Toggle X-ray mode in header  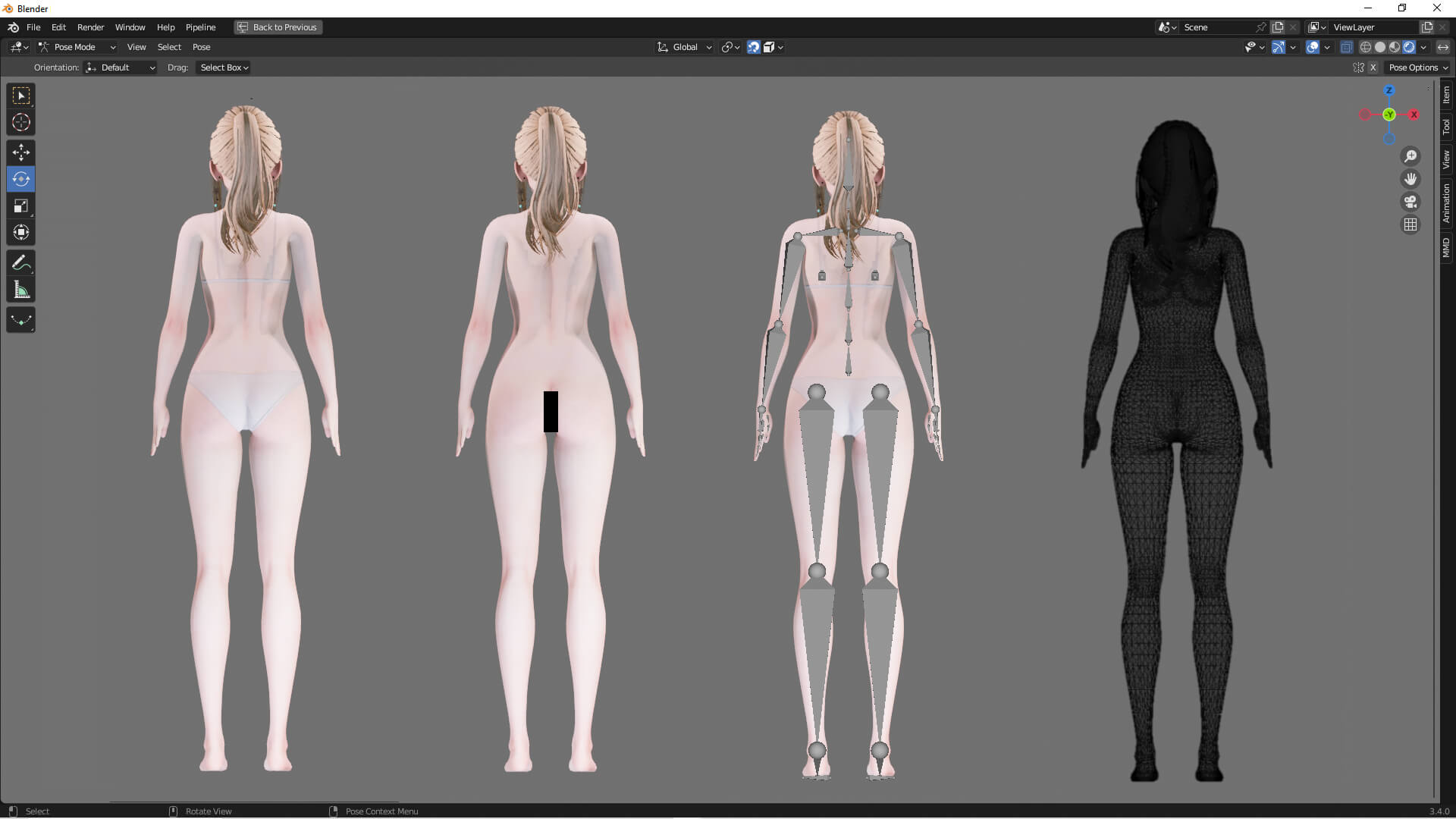pyautogui.click(x=1346, y=47)
